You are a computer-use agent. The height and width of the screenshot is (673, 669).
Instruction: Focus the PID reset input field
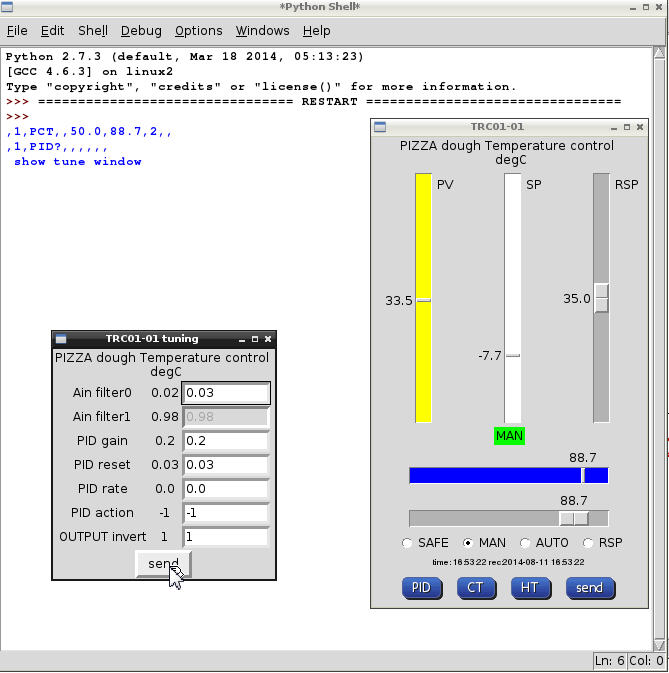tap(226, 465)
